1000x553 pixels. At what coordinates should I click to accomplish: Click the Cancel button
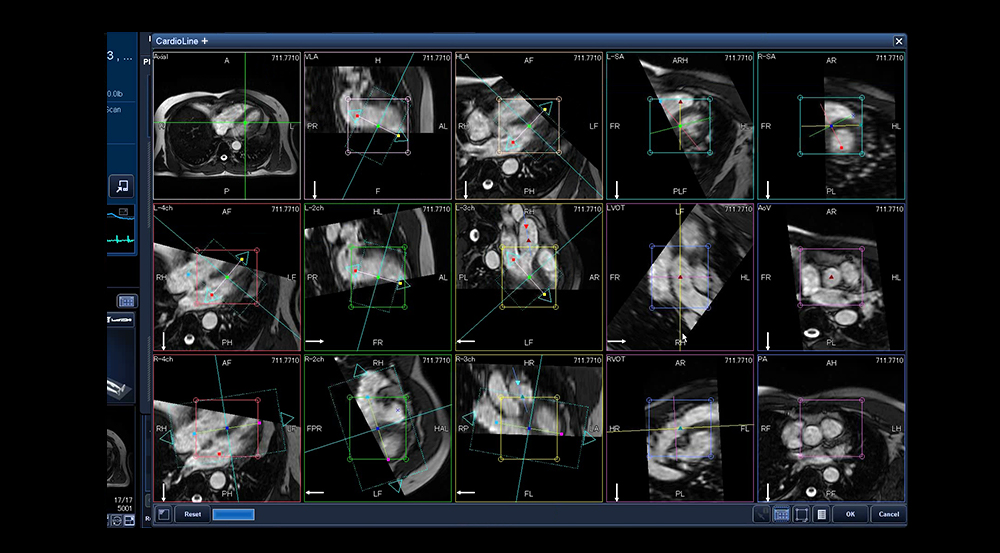886,514
